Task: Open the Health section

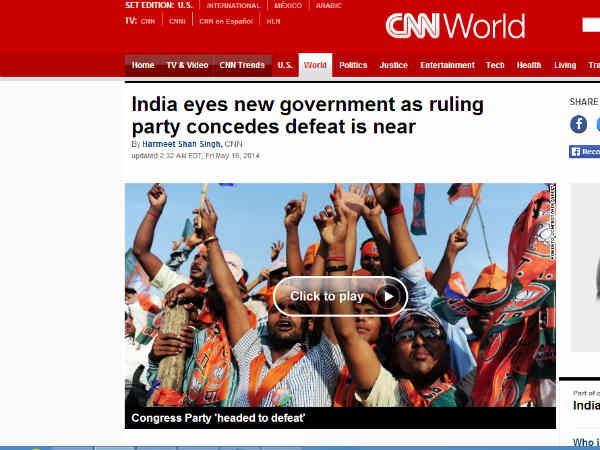Action: pos(529,65)
